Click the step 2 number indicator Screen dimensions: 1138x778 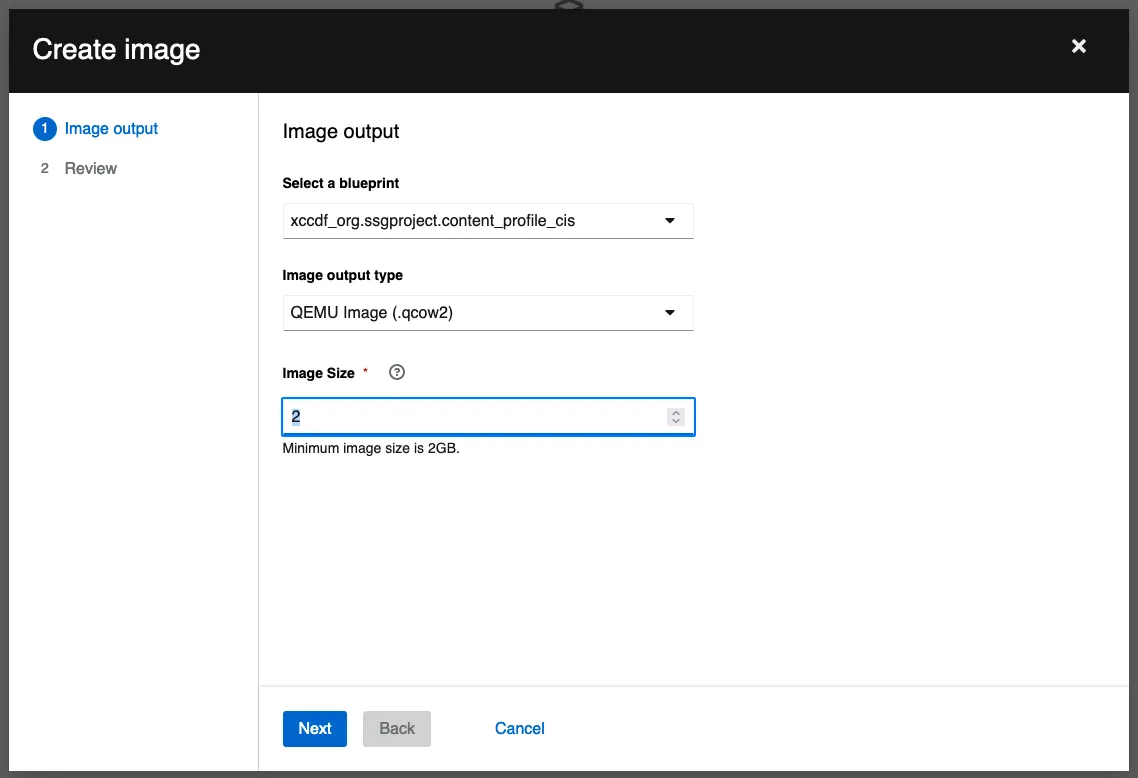tap(44, 169)
